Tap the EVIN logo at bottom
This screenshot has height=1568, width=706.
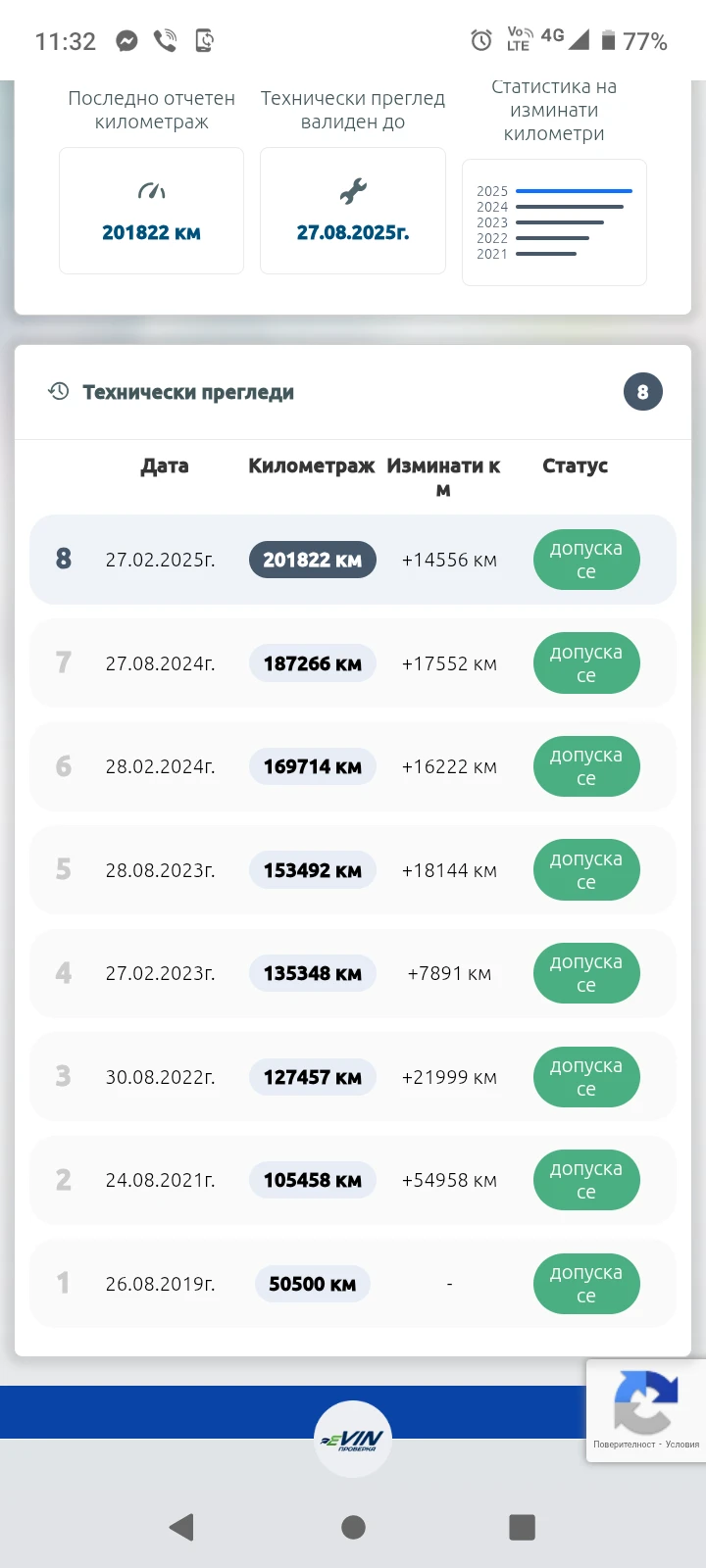353,1439
